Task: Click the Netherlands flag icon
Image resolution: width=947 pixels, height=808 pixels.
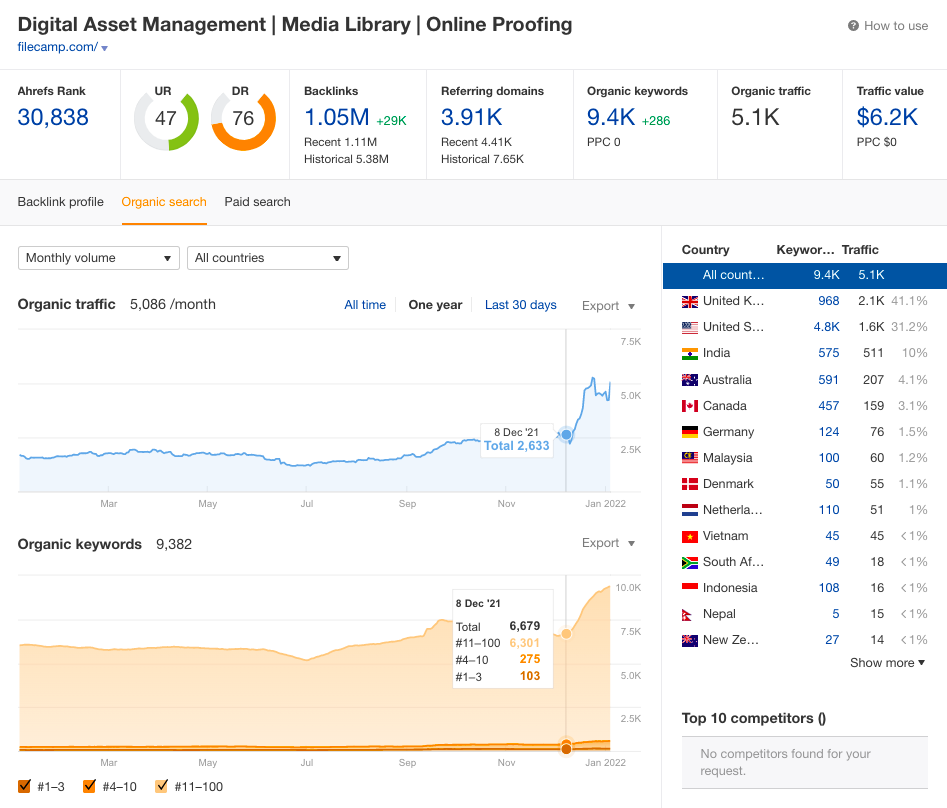Action: pos(690,510)
